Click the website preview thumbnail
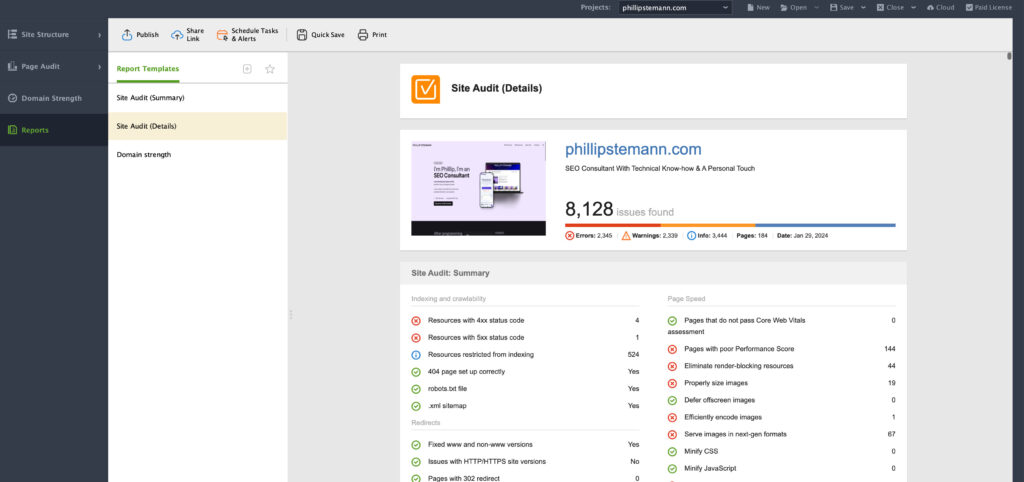Image resolution: width=1024 pixels, height=482 pixels. [x=479, y=188]
